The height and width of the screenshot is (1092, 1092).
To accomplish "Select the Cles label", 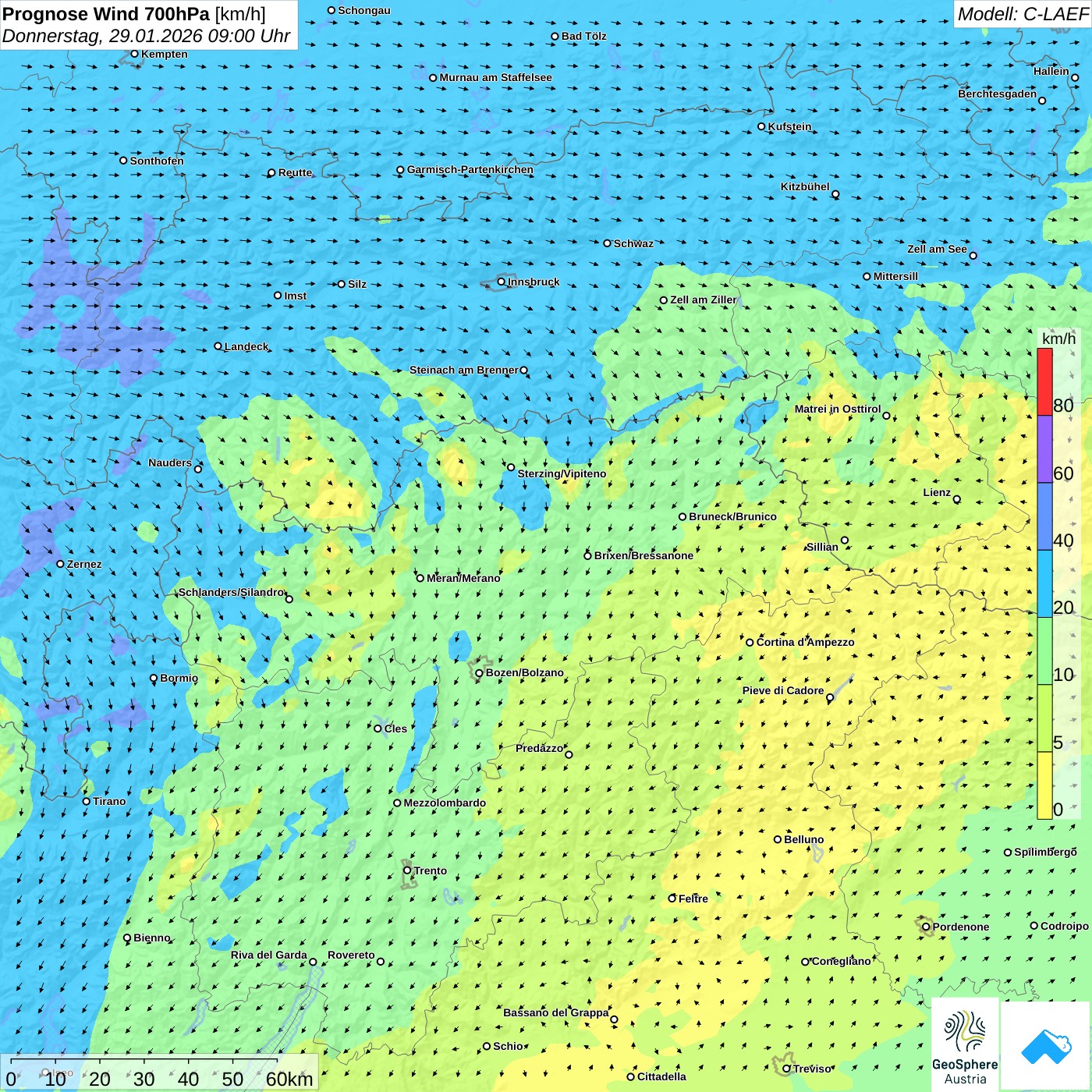I will (x=395, y=729).
